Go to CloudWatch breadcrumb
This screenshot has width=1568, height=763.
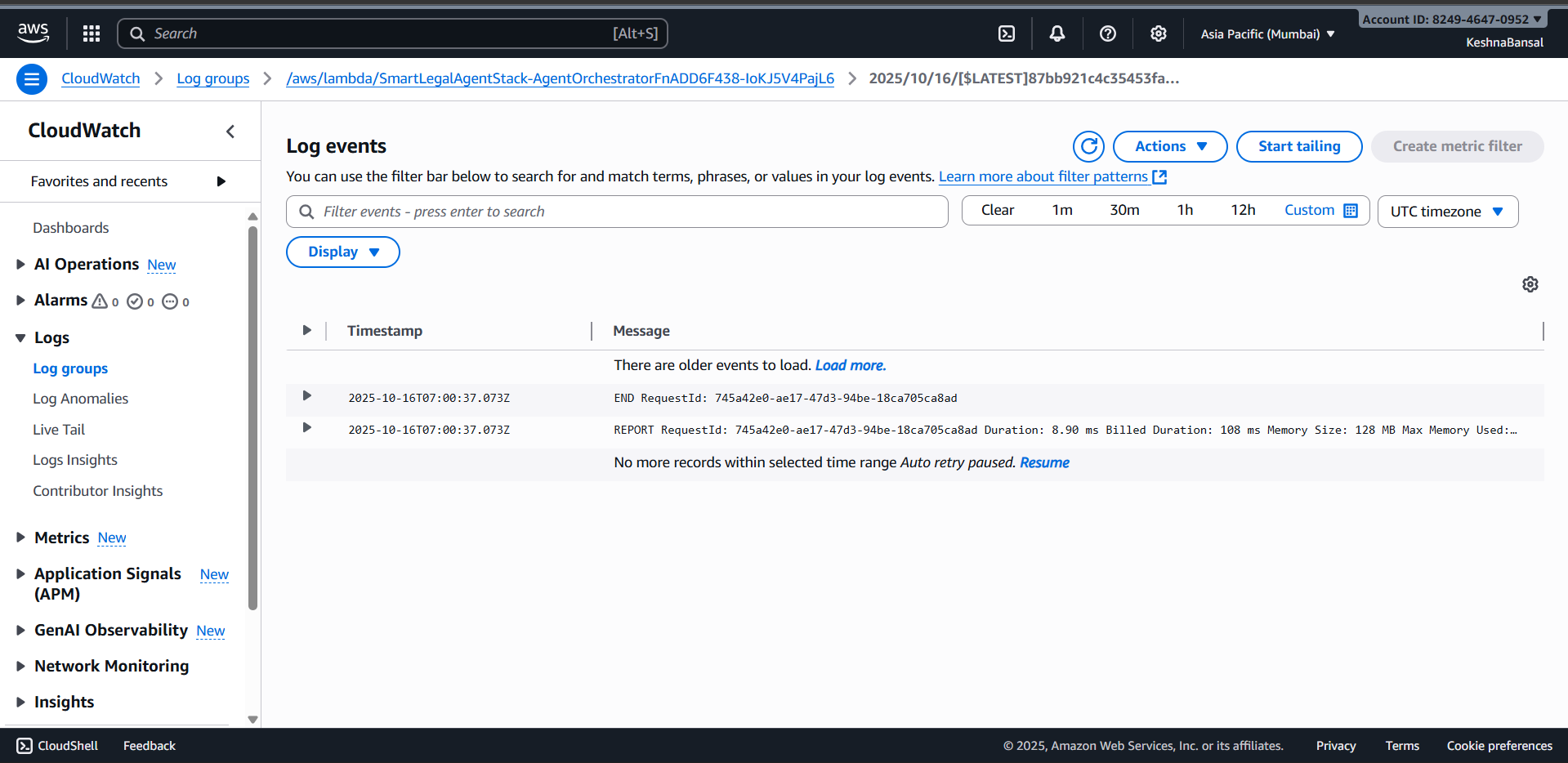pyautogui.click(x=101, y=78)
